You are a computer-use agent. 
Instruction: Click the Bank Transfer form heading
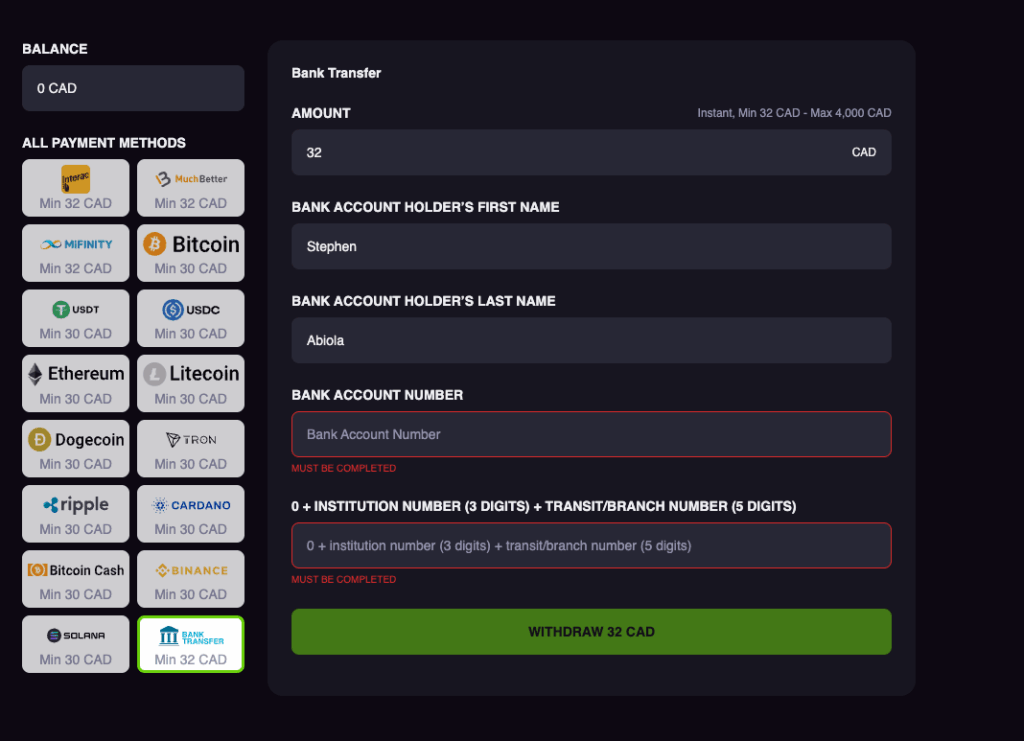tap(336, 73)
